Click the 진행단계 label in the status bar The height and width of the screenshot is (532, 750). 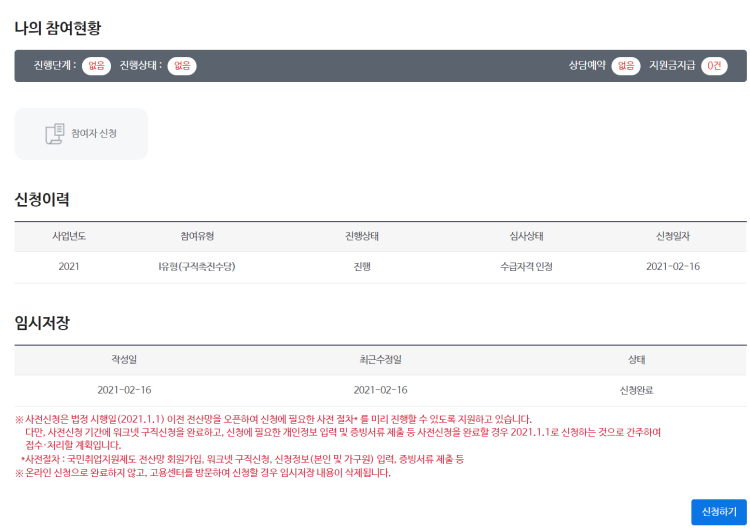(x=55, y=66)
